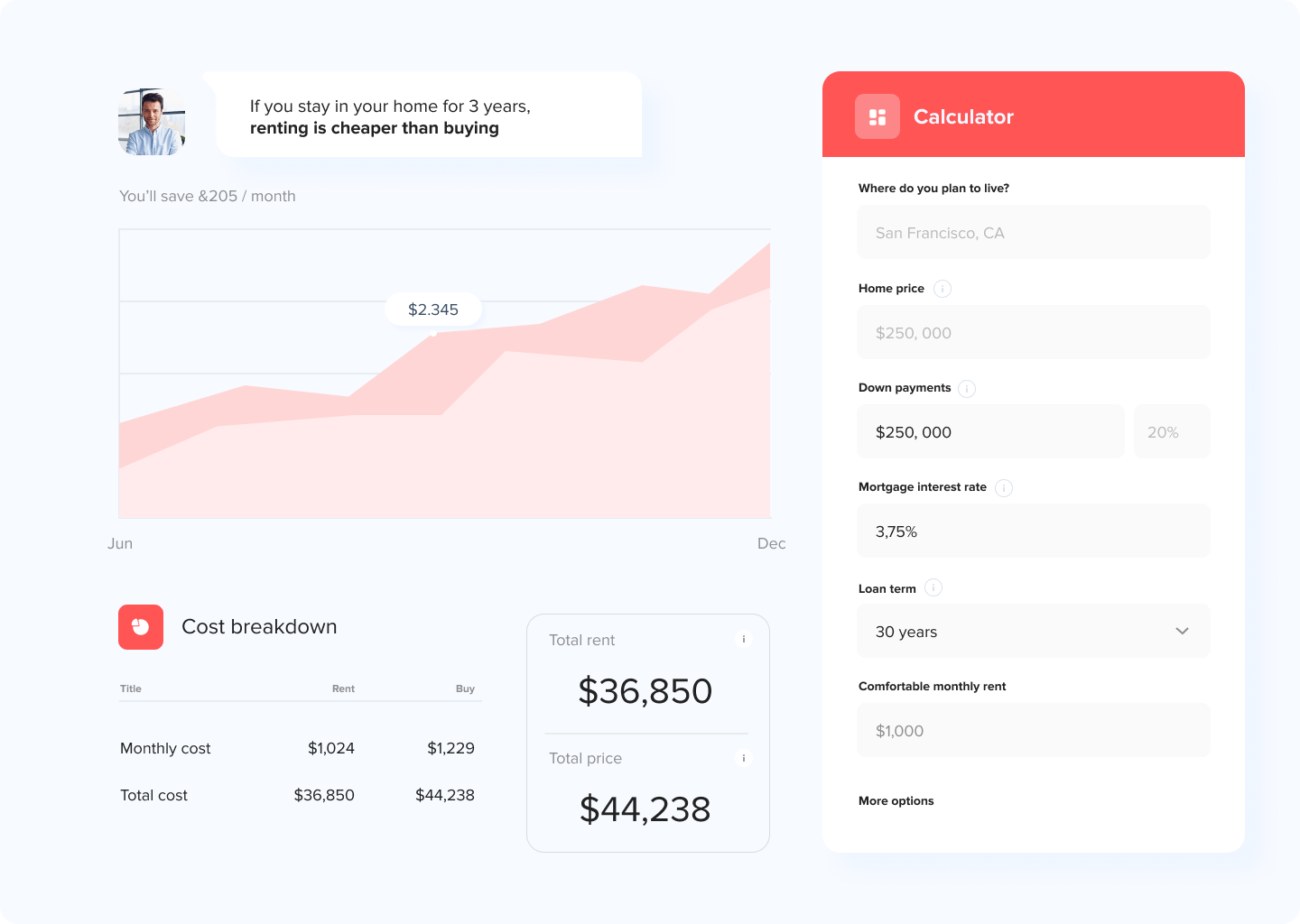Screen dimensions: 1300x924
Task: Click info icon beside Down payments label
Action: (967, 389)
